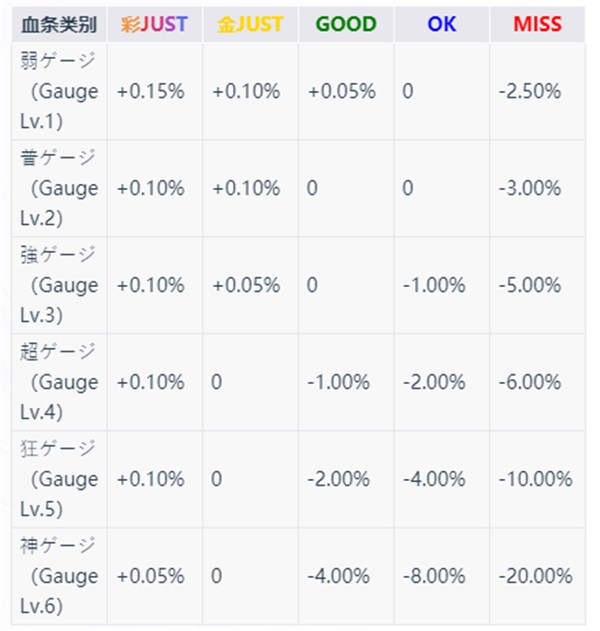The height and width of the screenshot is (631, 600).
Task: Click the 強ゲージ (Gauge Lv.3) row label
Action: point(59,285)
